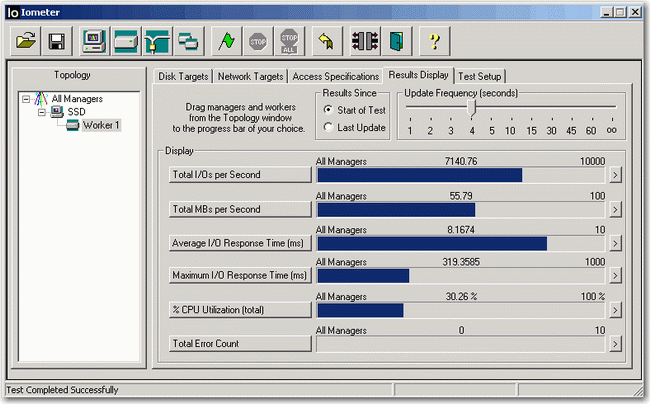Collapse the SSD manager tree node
The image size is (650, 404).
click(x=42, y=112)
